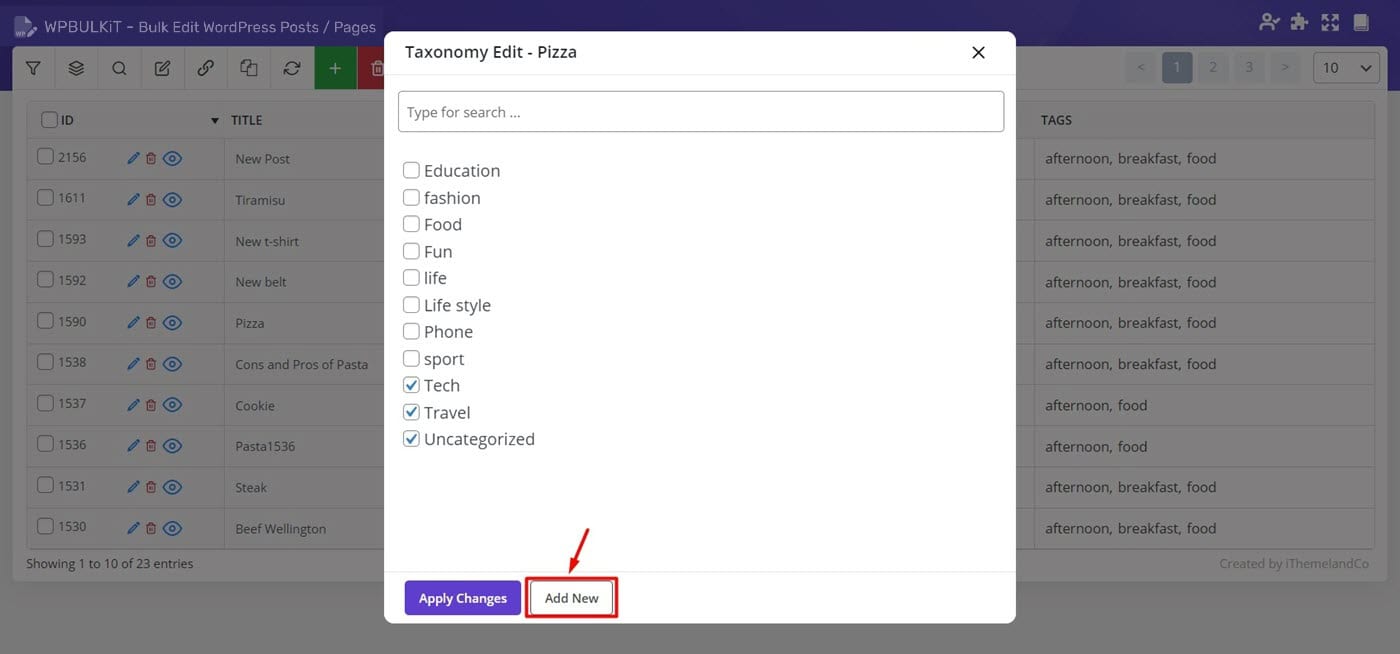Select the checkbox for post 1590 Pizza
The height and width of the screenshot is (654, 1400).
point(45,321)
